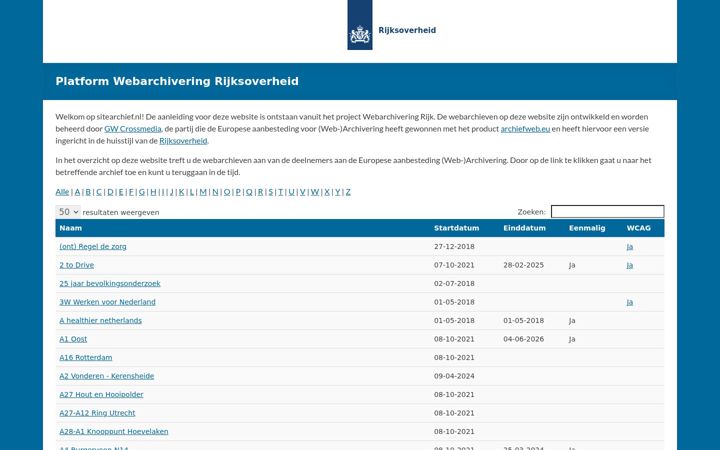Viewport: 720px width, 450px height.
Task: Click the Platform Webarchivering Rijksoverheid heading
Action: point(177,81)
